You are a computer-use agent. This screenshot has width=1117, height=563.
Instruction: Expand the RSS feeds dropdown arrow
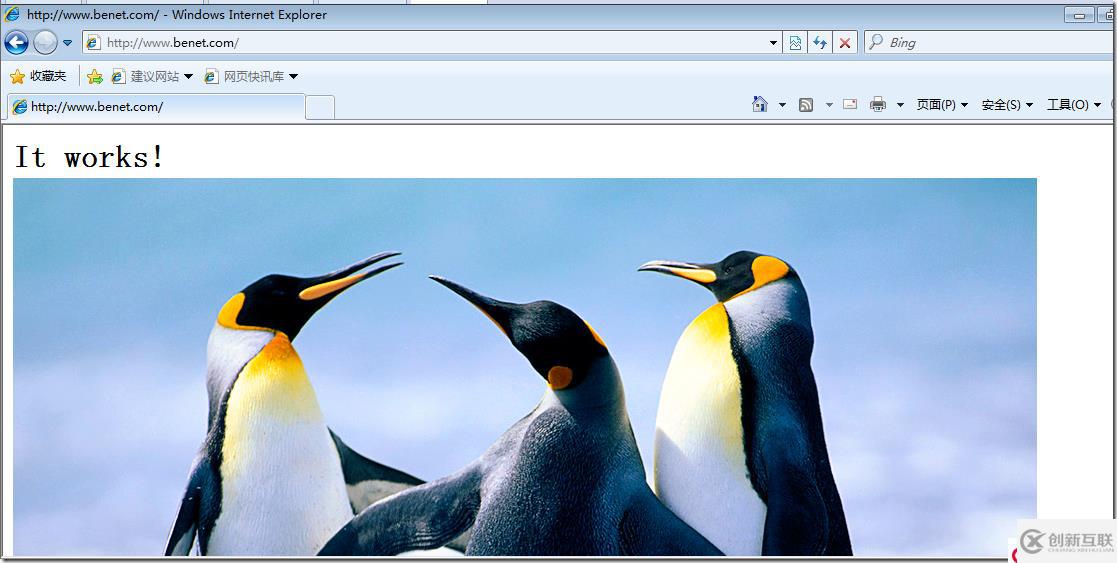829,105
